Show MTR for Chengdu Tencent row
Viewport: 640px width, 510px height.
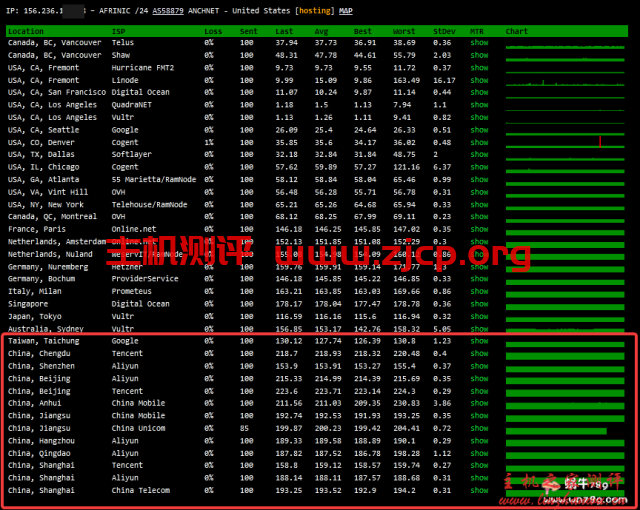(479, 354)
